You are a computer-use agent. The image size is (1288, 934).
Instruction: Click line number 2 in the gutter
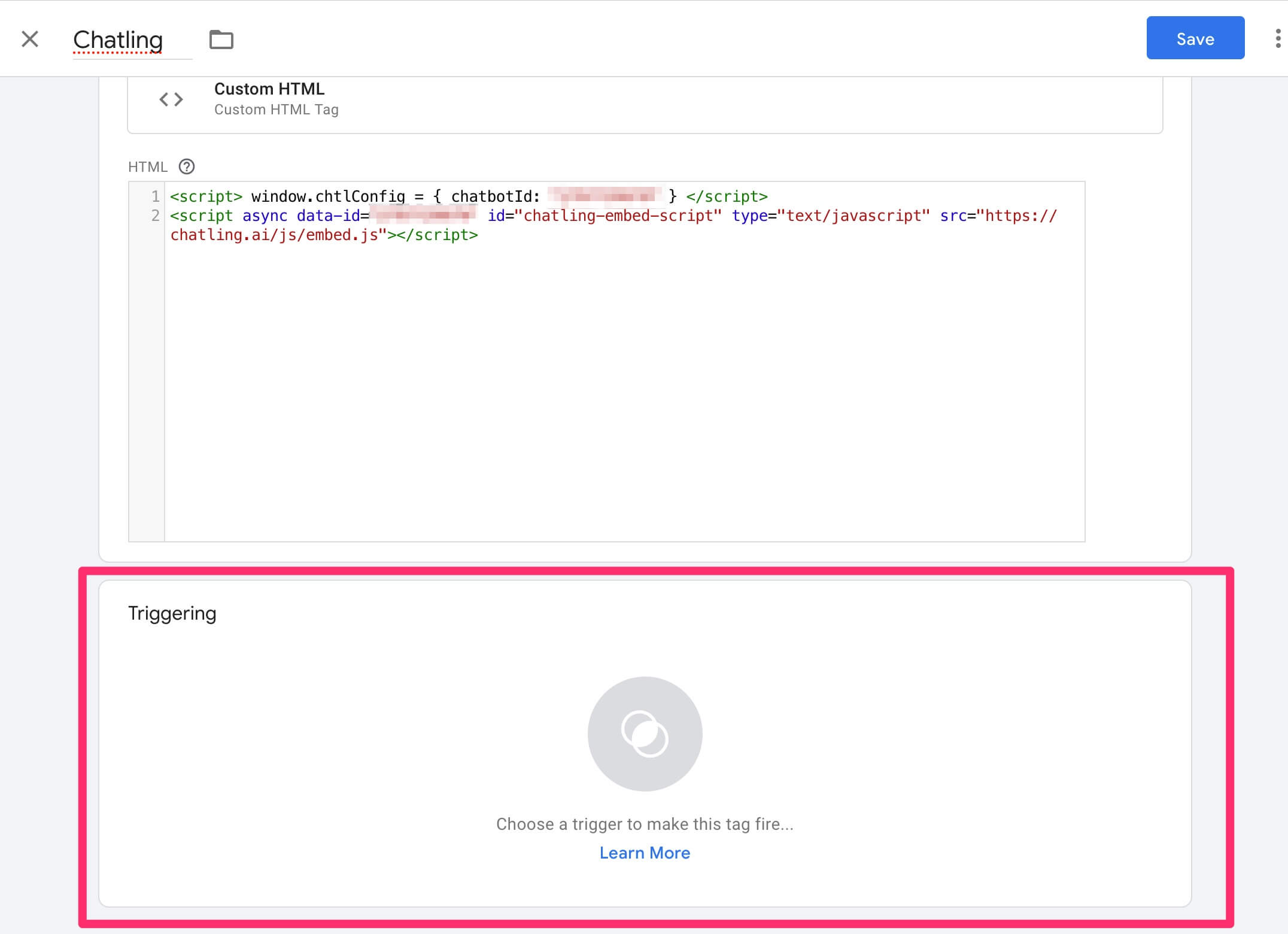(x=156, y=216)
